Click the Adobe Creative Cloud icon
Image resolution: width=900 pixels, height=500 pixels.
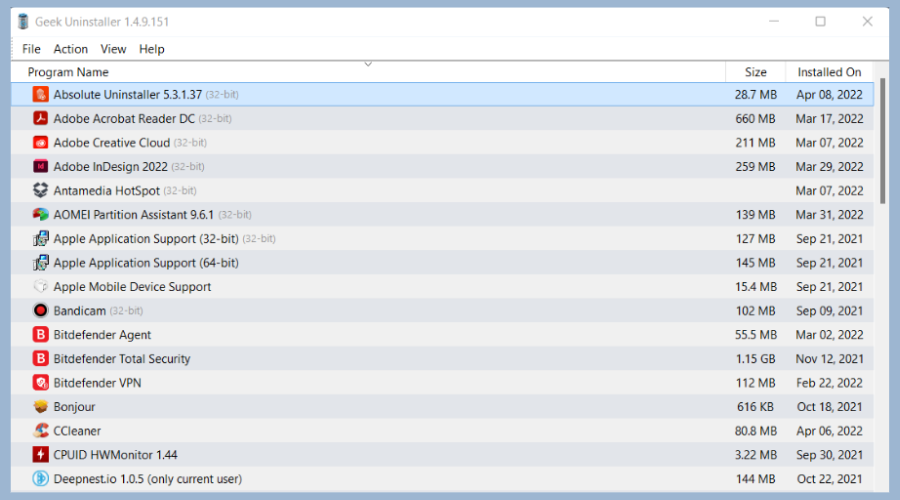pos(40,142)
